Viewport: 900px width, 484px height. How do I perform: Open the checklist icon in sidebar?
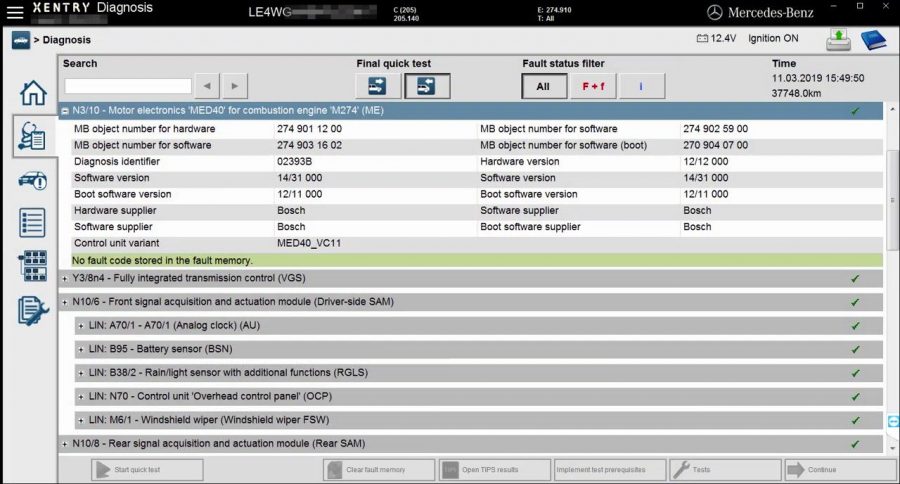coord(32,223)
